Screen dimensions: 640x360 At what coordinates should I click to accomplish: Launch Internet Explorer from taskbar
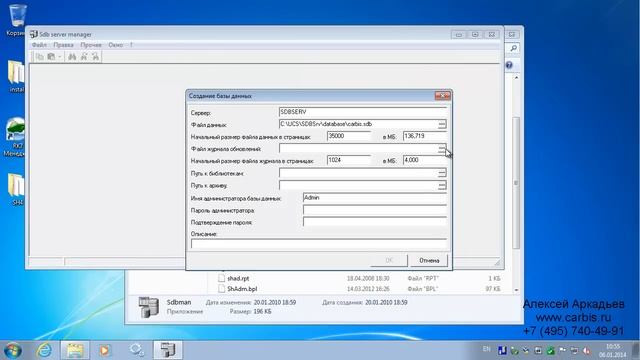tap(44, 350)
